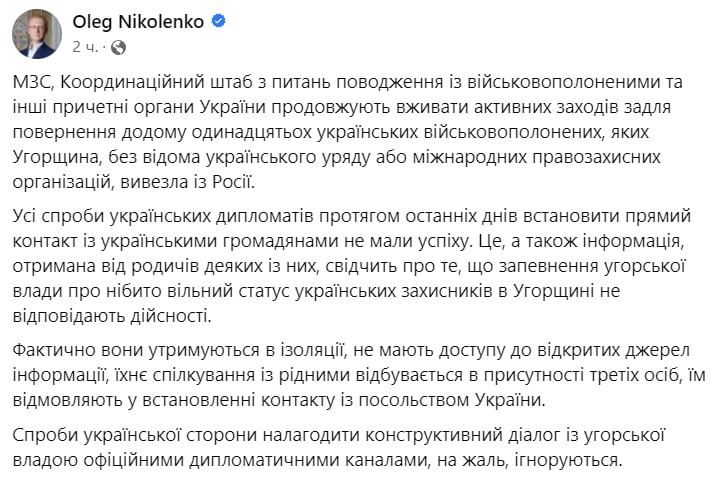Open Oleg Nikolenko's profile picture

(x=37, y=34)
